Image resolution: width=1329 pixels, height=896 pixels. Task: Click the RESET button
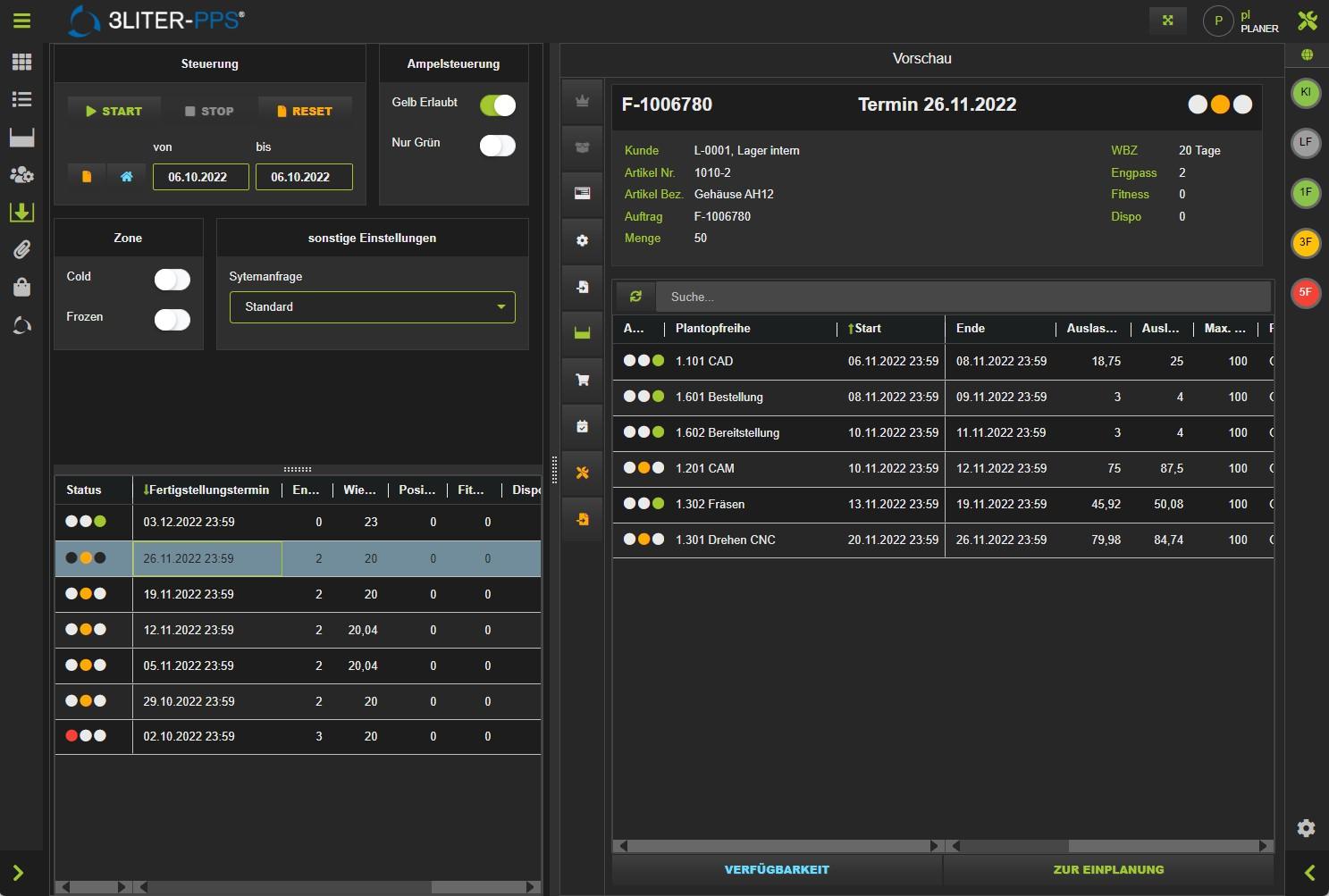pyautogui.click(x=305, y=112)
